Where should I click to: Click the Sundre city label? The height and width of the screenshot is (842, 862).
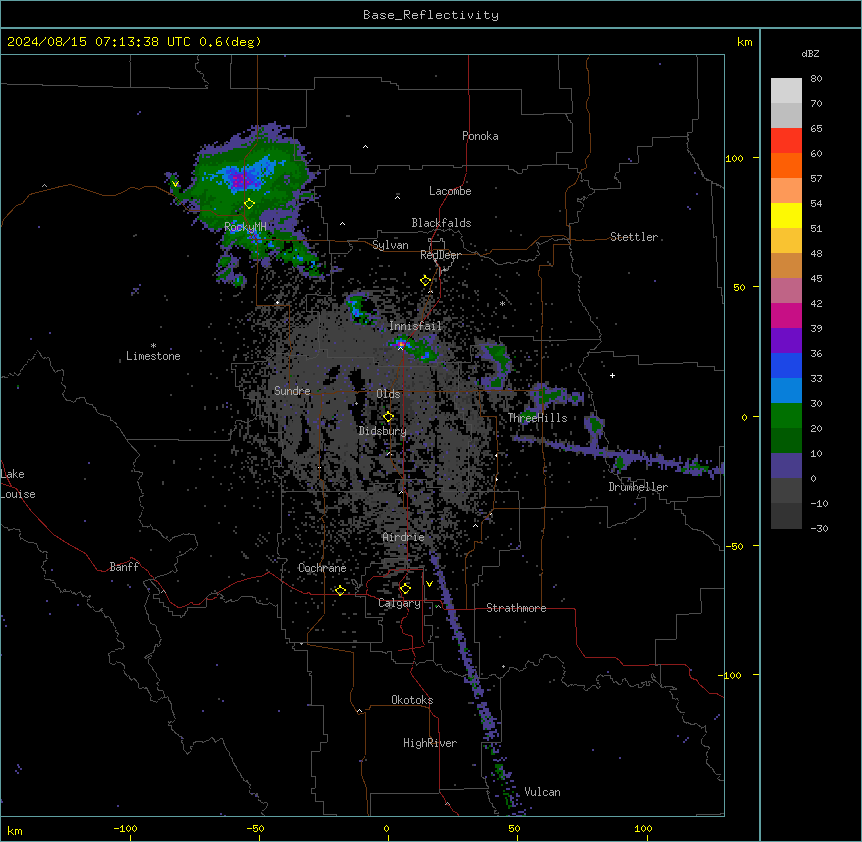tap(292, 391)
